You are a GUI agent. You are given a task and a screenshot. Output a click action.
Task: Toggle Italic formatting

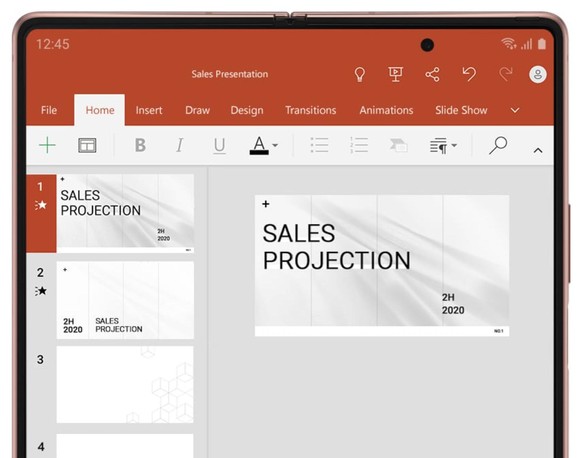pyautogui.click(x=180, y=145)
